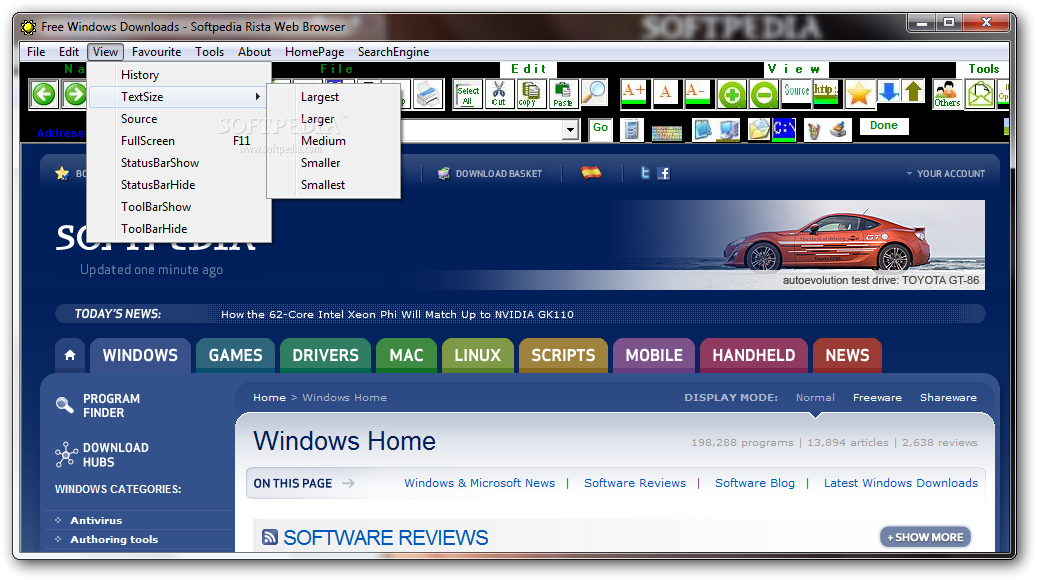Click the keyboard icon
1037x580 pixels.
(667, 132)
